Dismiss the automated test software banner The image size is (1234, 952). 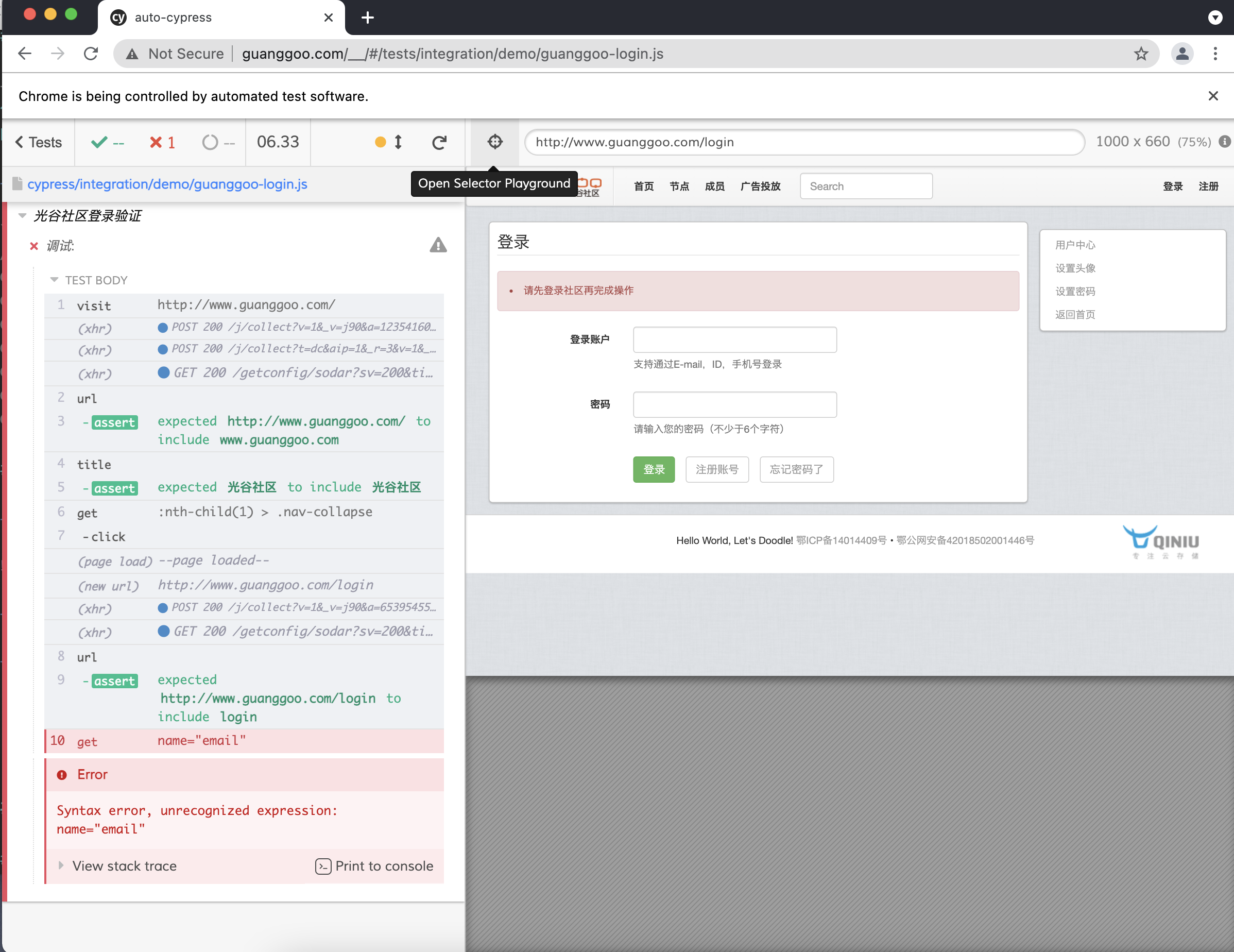point(1212,96)
